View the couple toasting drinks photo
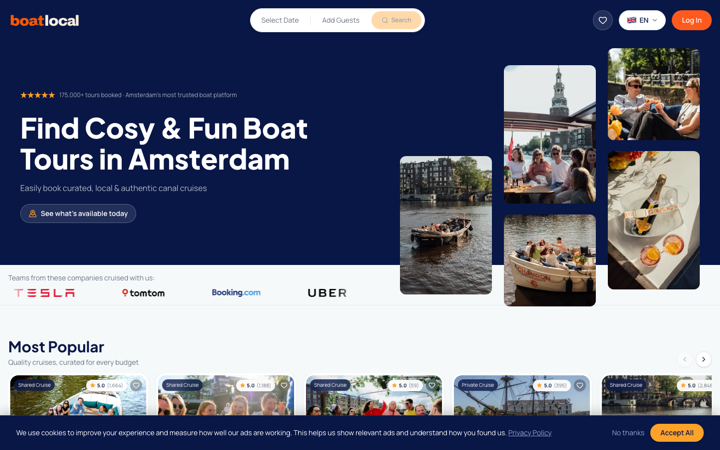The image size is (720, 450). click(654, 94)
